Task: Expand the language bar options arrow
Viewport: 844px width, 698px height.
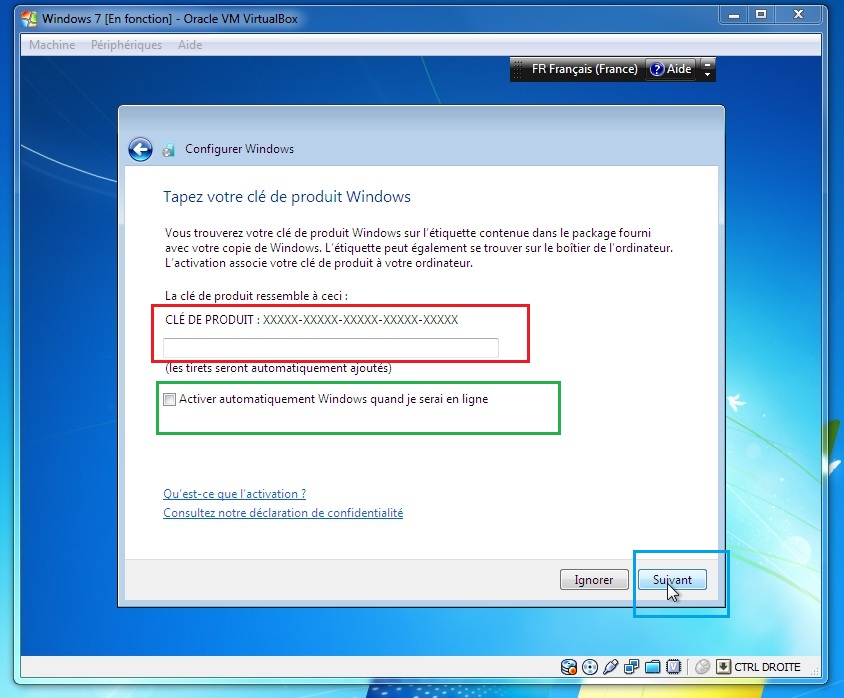Action: click(x=708, y=74)
